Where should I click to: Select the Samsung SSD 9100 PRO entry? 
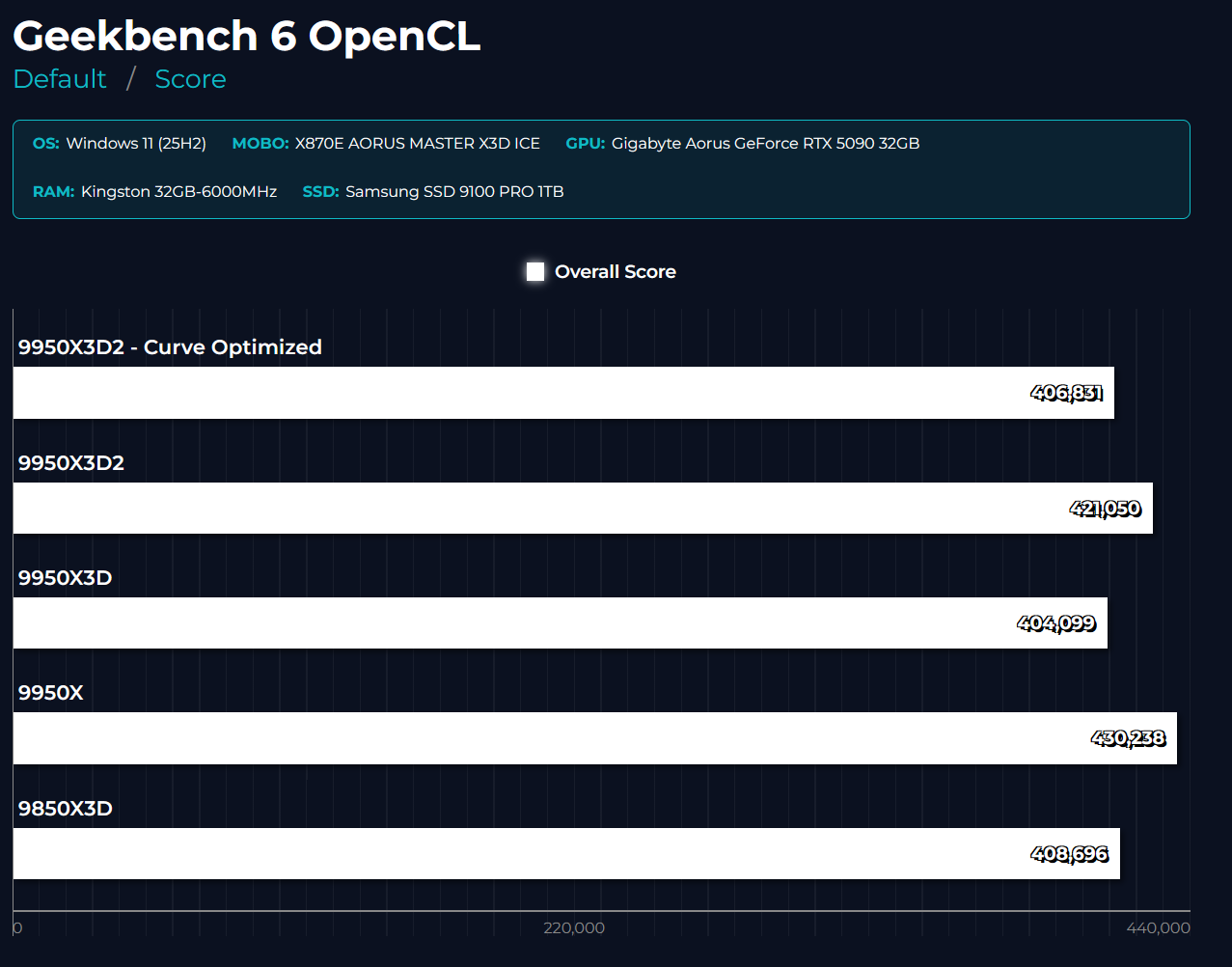pyautogui.click(x=454, y=192)
